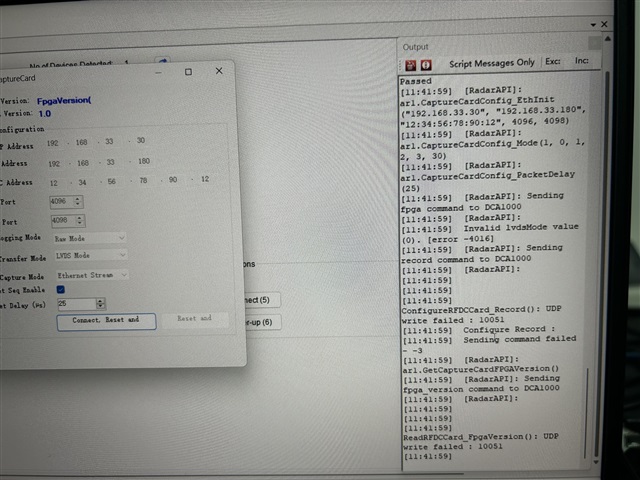The height and width of the screenshot is (480, 640).
Task: Click the ConfigureRFDCCard_Record(): UDP log line
Action: pos(482,310)
